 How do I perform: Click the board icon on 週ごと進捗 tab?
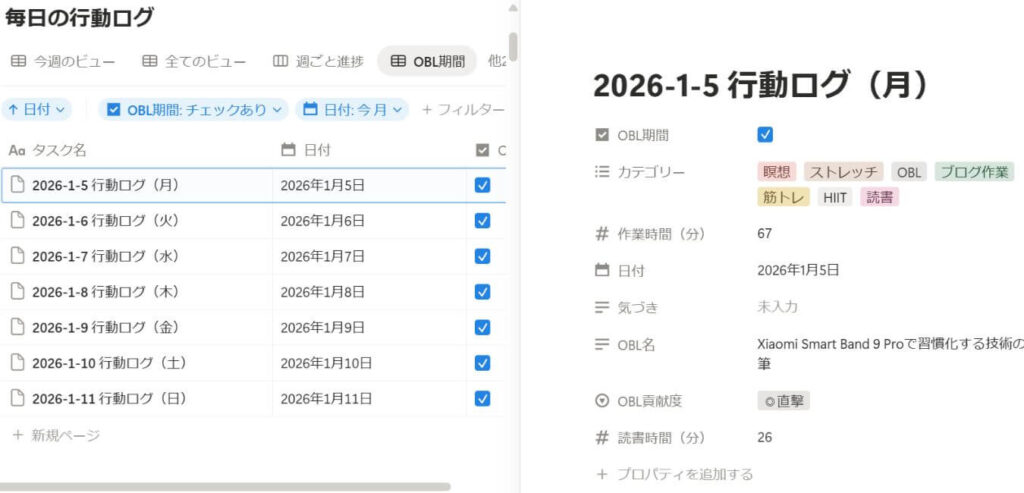(280, 61)
